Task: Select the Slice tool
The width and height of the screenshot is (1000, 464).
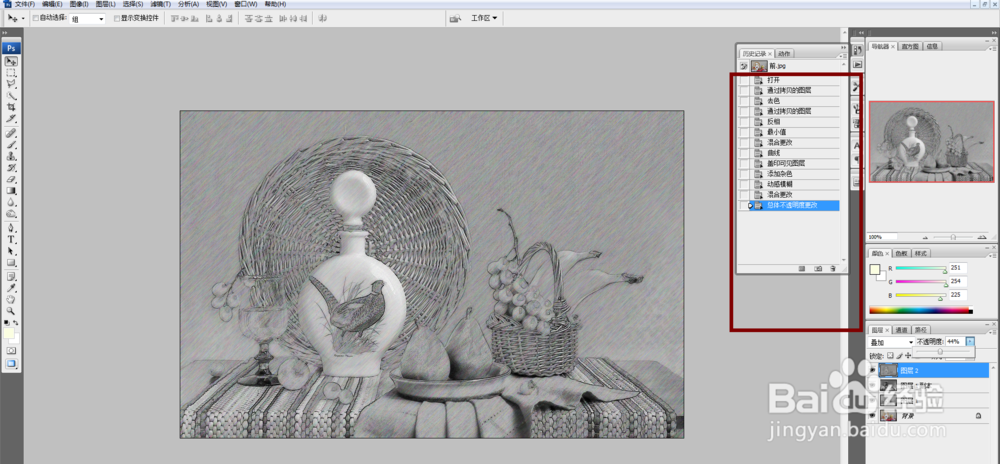Action: click(x=11, y=119)
